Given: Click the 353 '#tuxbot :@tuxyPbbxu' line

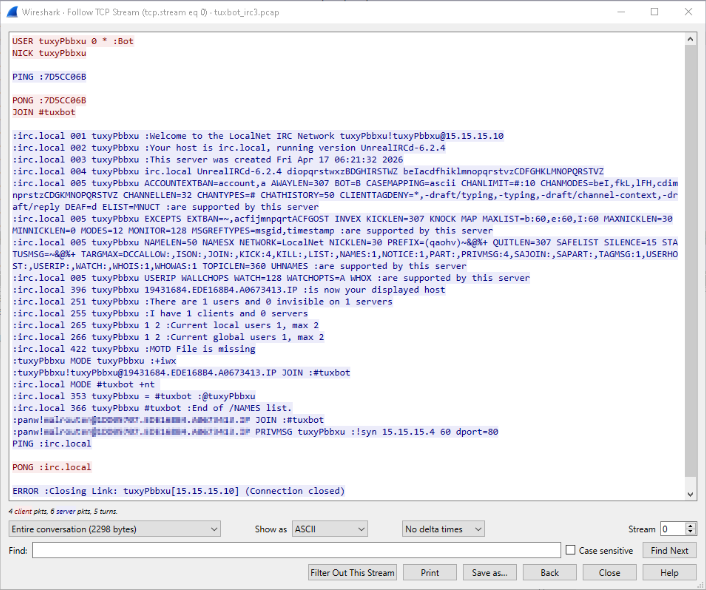Looking at the screenshot, I should pos(134,396).
